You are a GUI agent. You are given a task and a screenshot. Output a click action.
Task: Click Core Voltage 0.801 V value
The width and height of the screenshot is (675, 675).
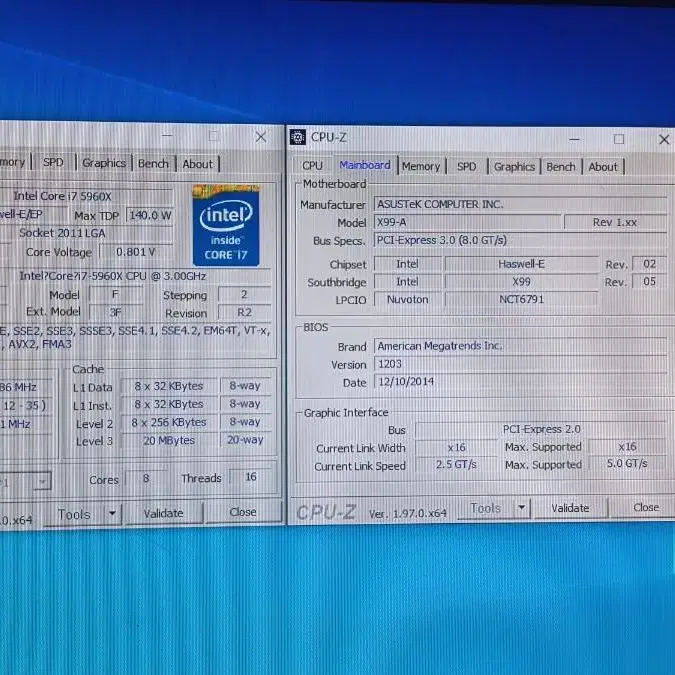pyautogui.click(x=136, y=252)
